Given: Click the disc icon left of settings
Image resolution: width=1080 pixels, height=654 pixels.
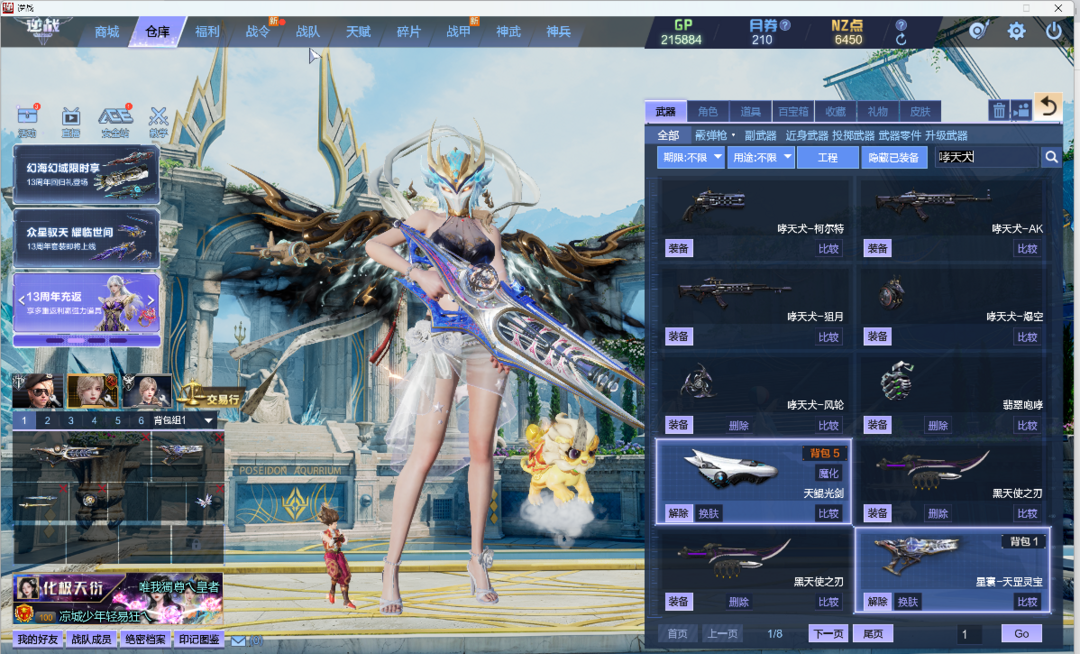Looking at the screenshot, I should coord(979,30).
